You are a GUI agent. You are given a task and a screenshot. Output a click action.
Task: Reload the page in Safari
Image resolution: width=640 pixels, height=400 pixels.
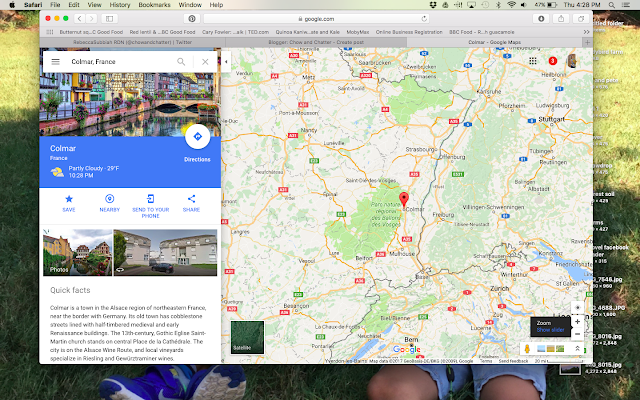[x=424, y=18]
